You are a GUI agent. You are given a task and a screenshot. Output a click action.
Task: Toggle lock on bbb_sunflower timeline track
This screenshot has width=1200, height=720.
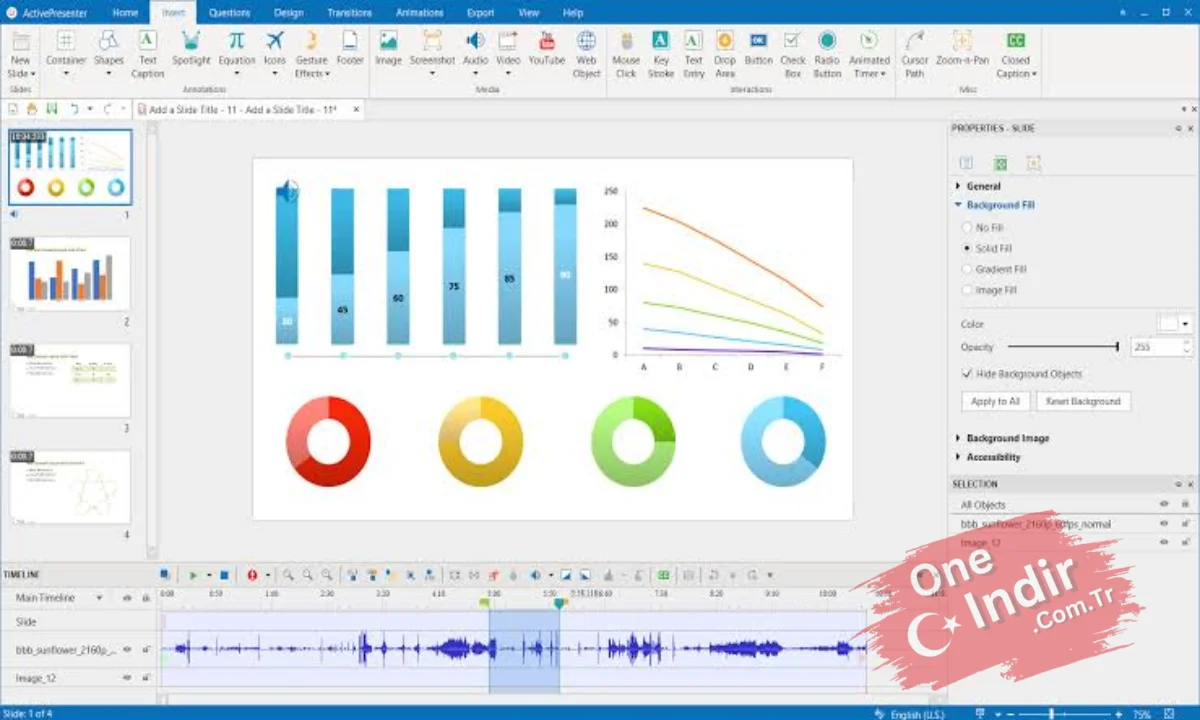(x=146, y=650)
